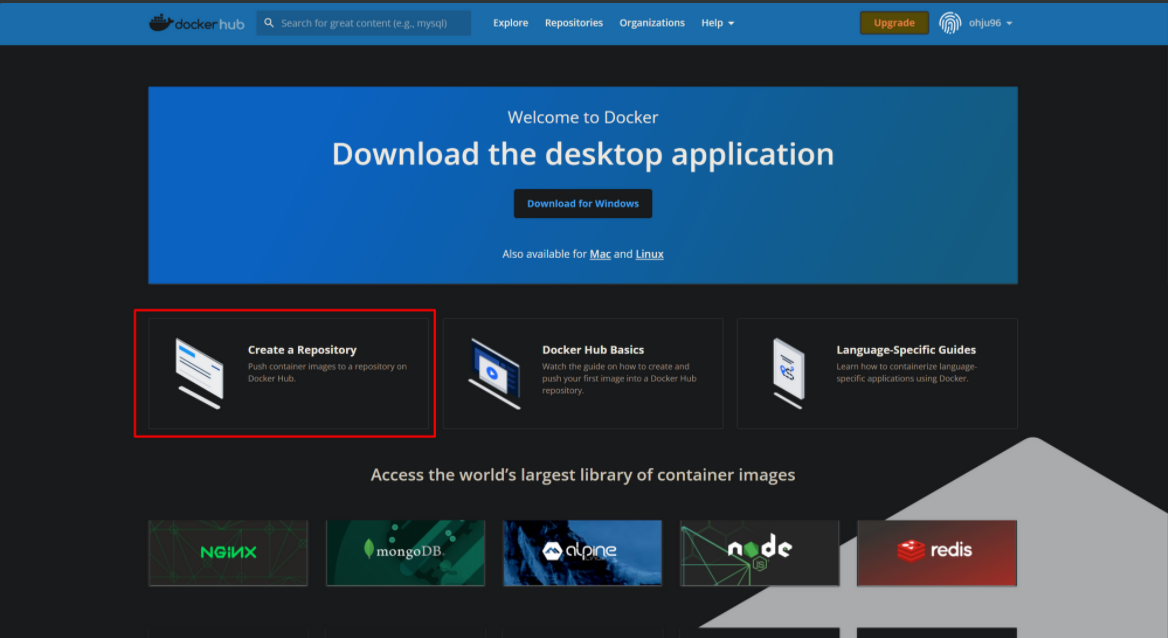Click "Learn how to containerize" description text
Viewport: 1168px width, 638px height.
tap(907, 372)
